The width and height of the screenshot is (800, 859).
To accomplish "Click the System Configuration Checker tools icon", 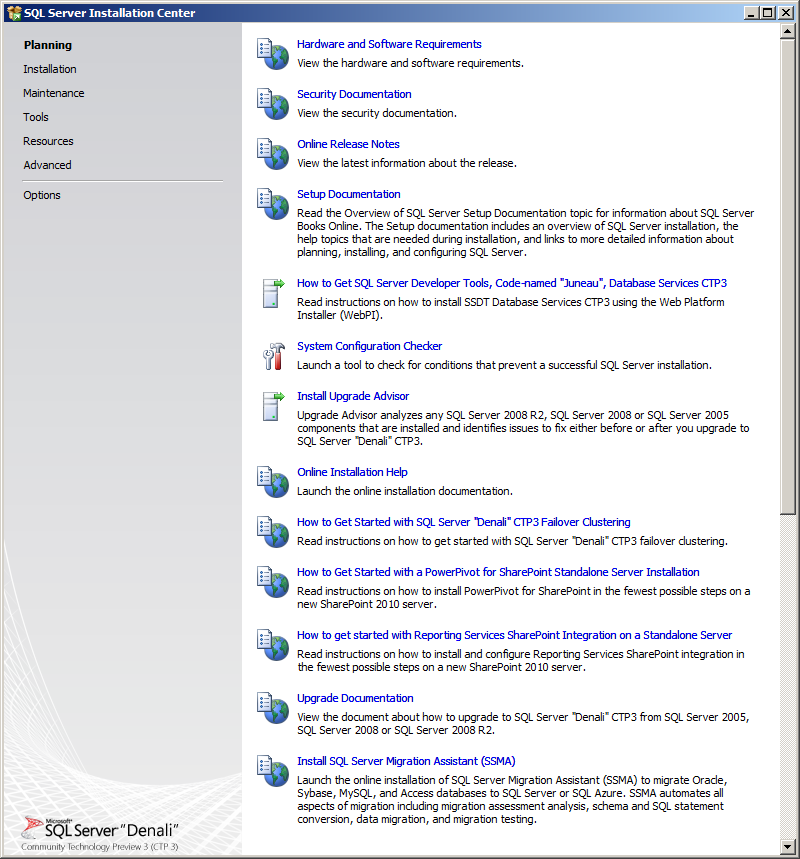I will [x=272, y=355].
